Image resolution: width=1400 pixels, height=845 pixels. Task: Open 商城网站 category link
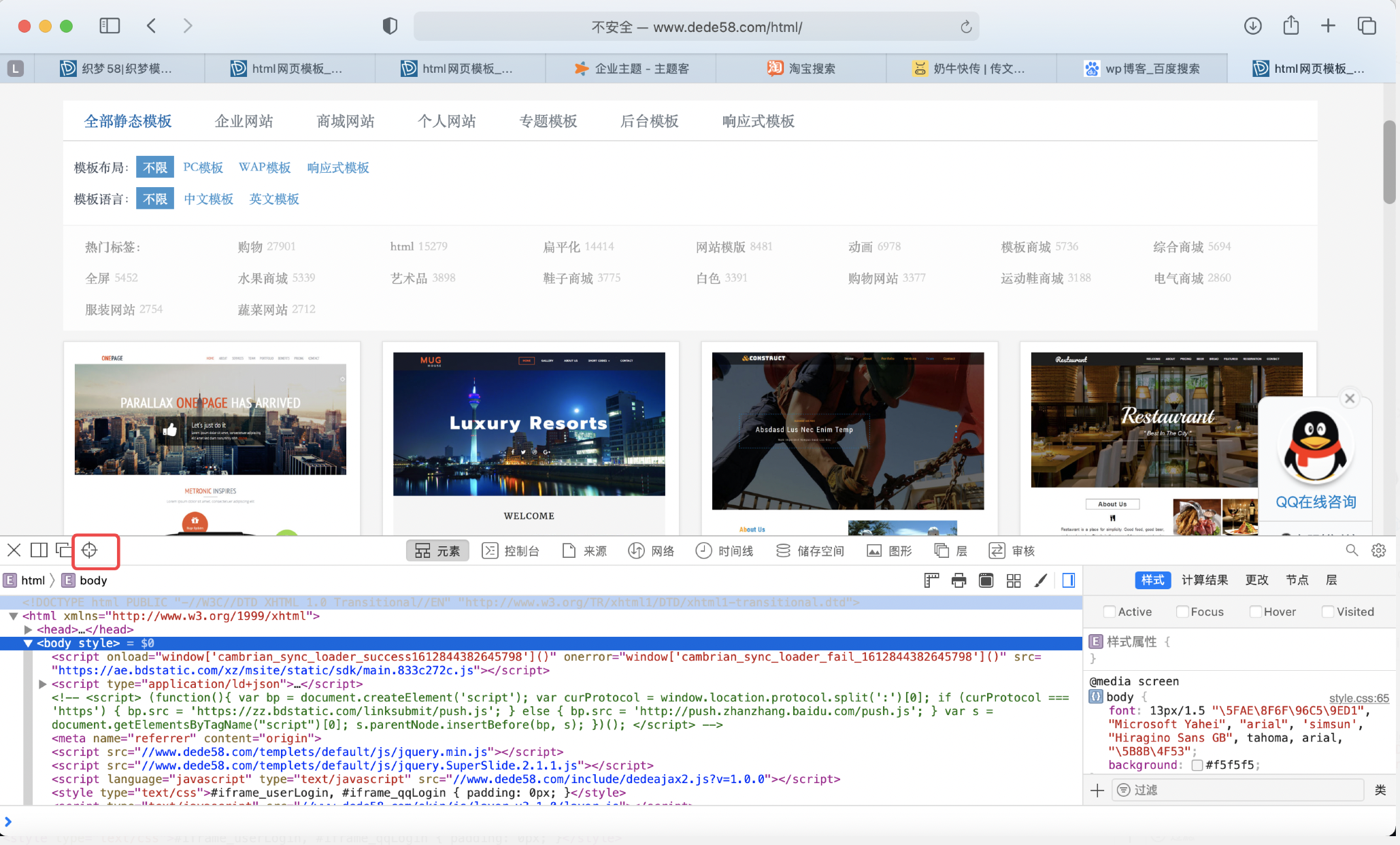[346, 121]
